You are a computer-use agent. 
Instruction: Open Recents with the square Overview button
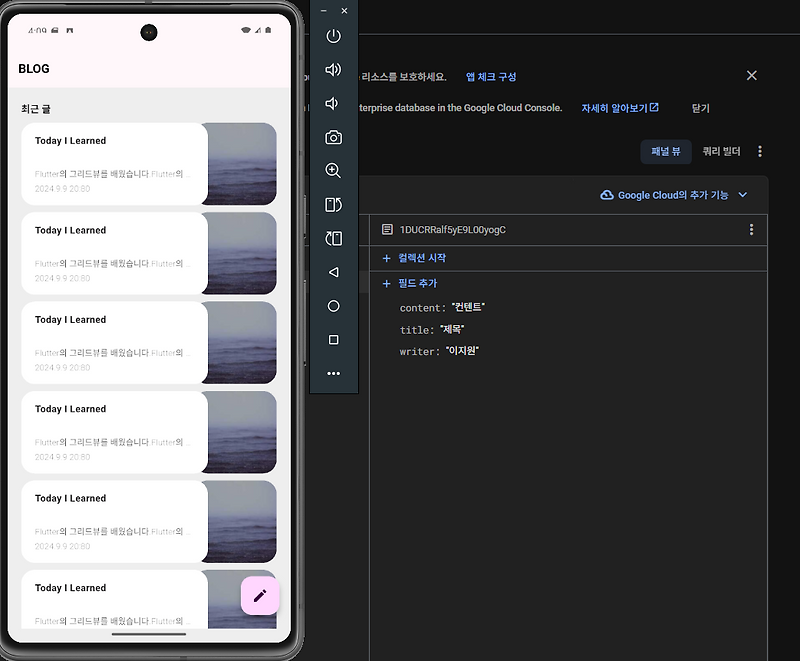[x=333, y=339]
